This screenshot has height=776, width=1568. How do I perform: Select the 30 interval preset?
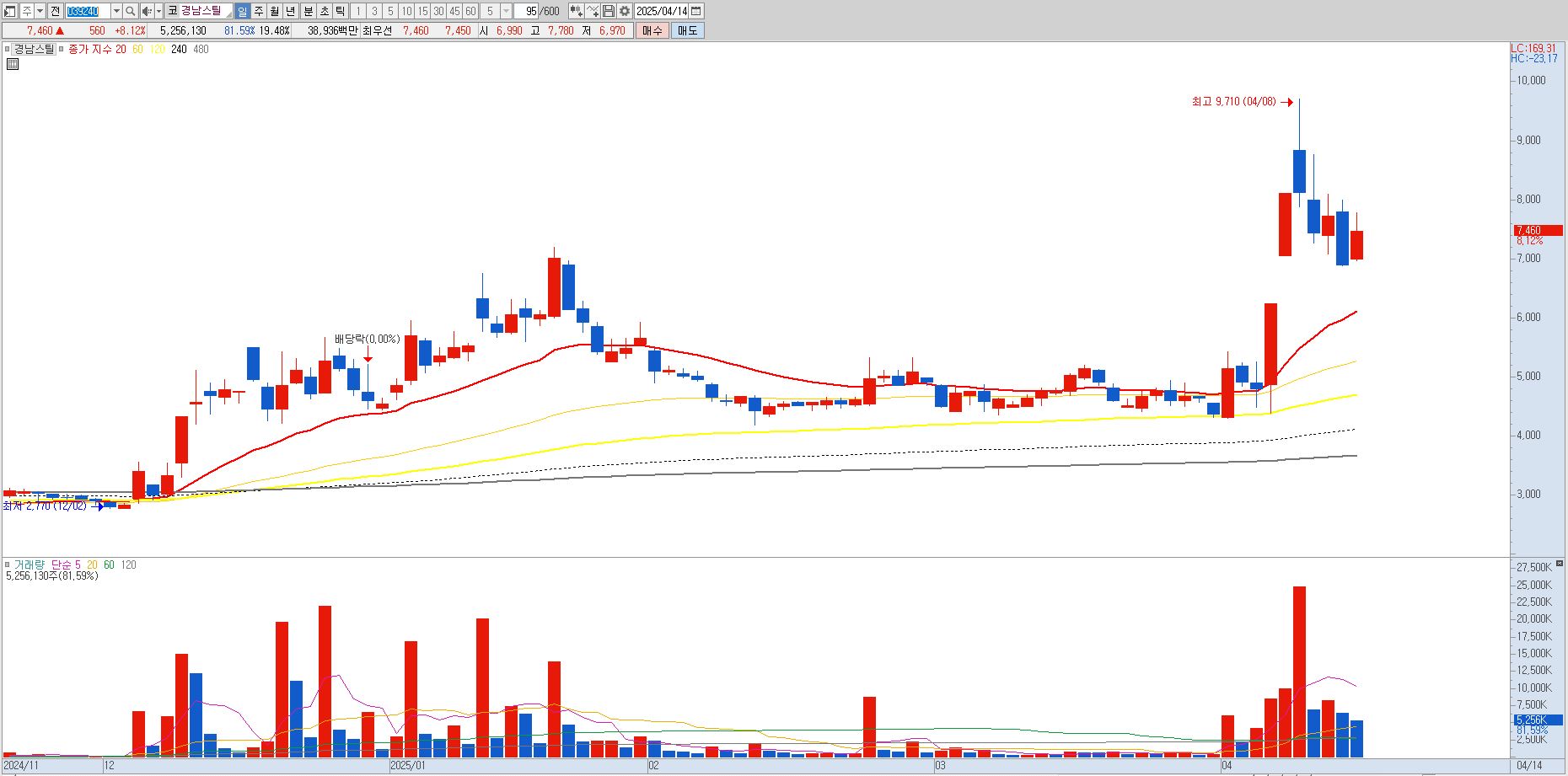tap(438, 11)
